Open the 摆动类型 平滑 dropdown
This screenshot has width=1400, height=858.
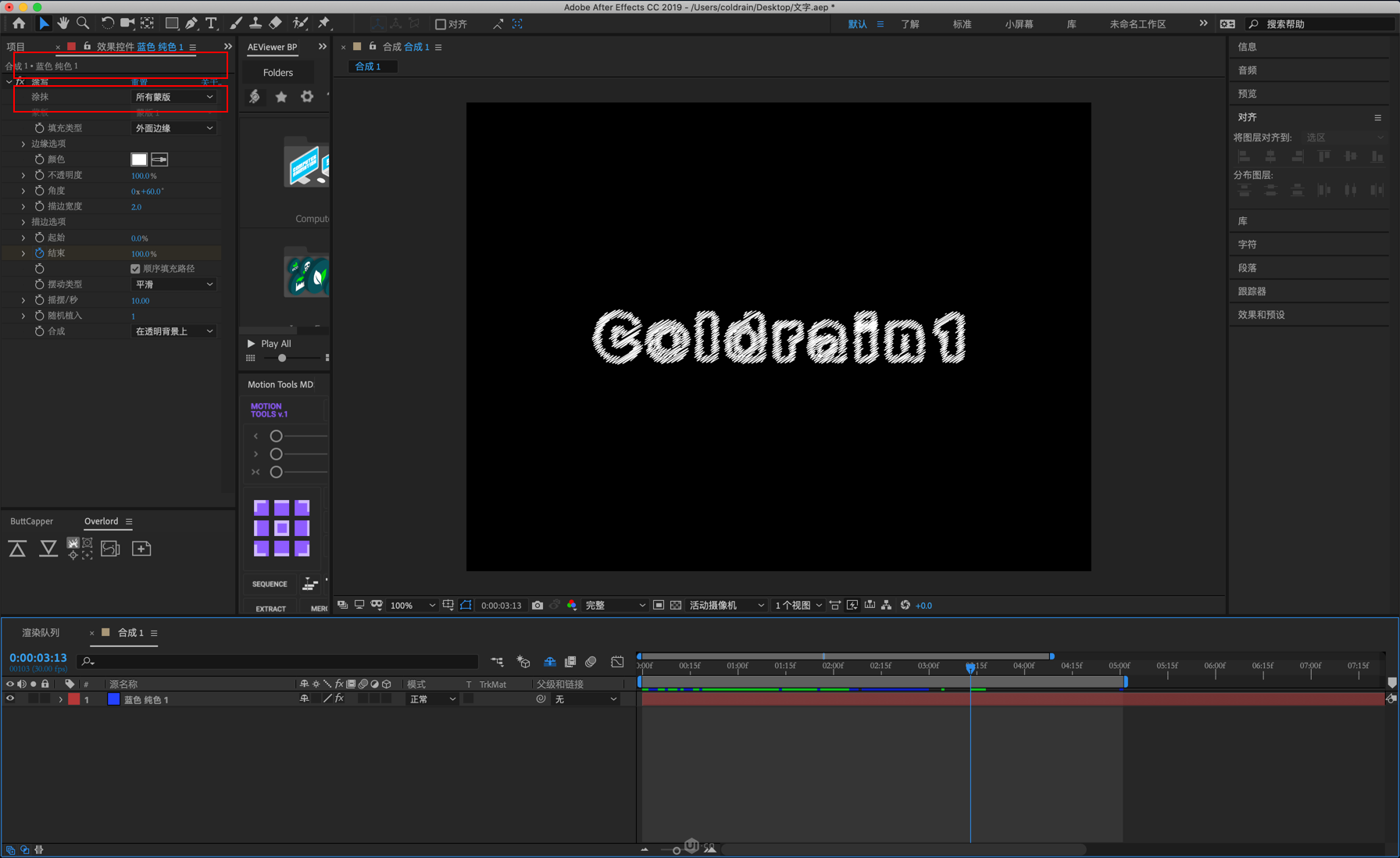coord(173,284)
